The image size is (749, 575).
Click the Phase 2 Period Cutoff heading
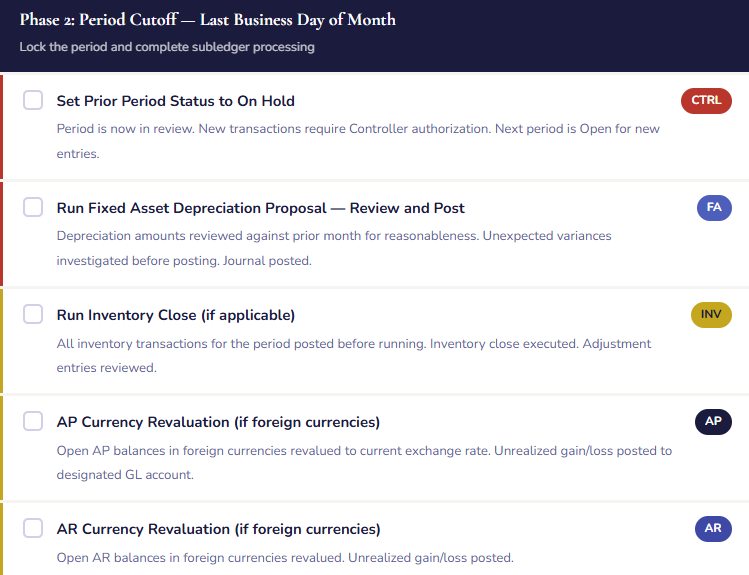(207, 20)
